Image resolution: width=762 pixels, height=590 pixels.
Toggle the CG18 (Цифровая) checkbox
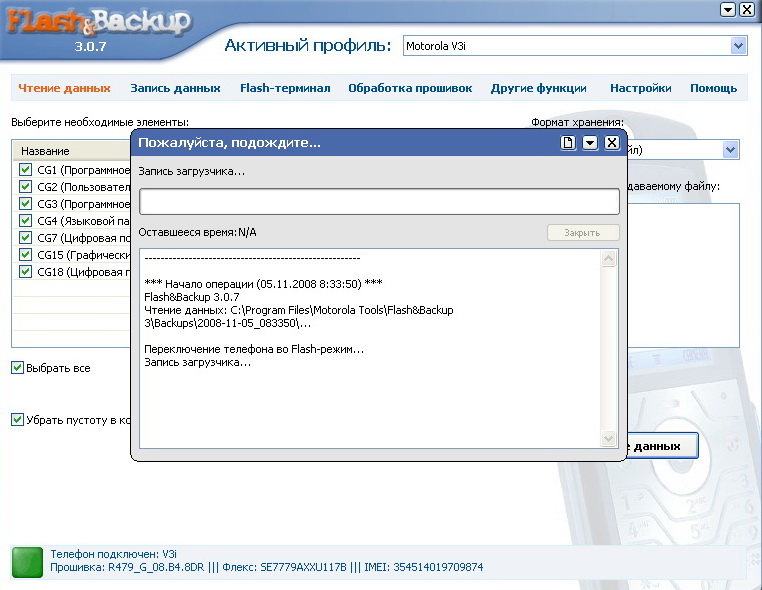coord(25,272)
